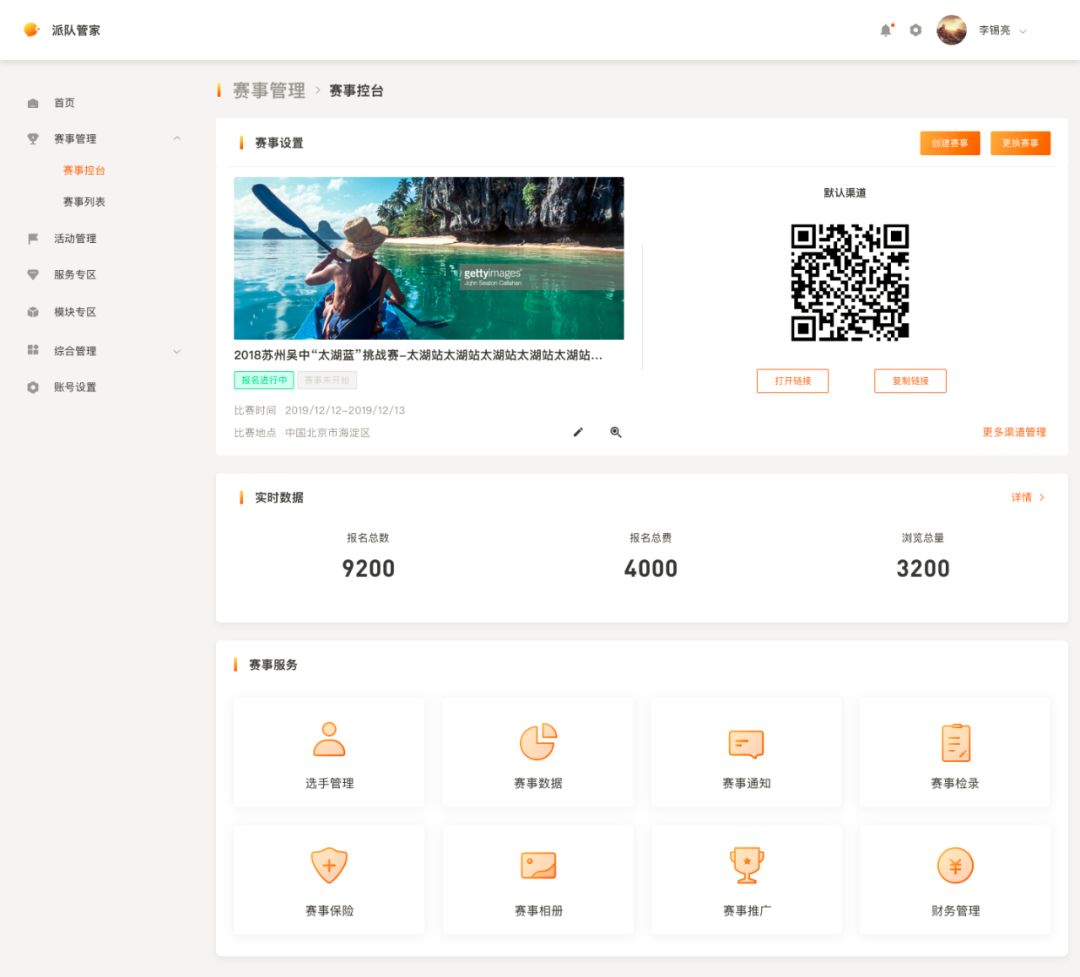Click the kayak event cover image

coord(429,258)
